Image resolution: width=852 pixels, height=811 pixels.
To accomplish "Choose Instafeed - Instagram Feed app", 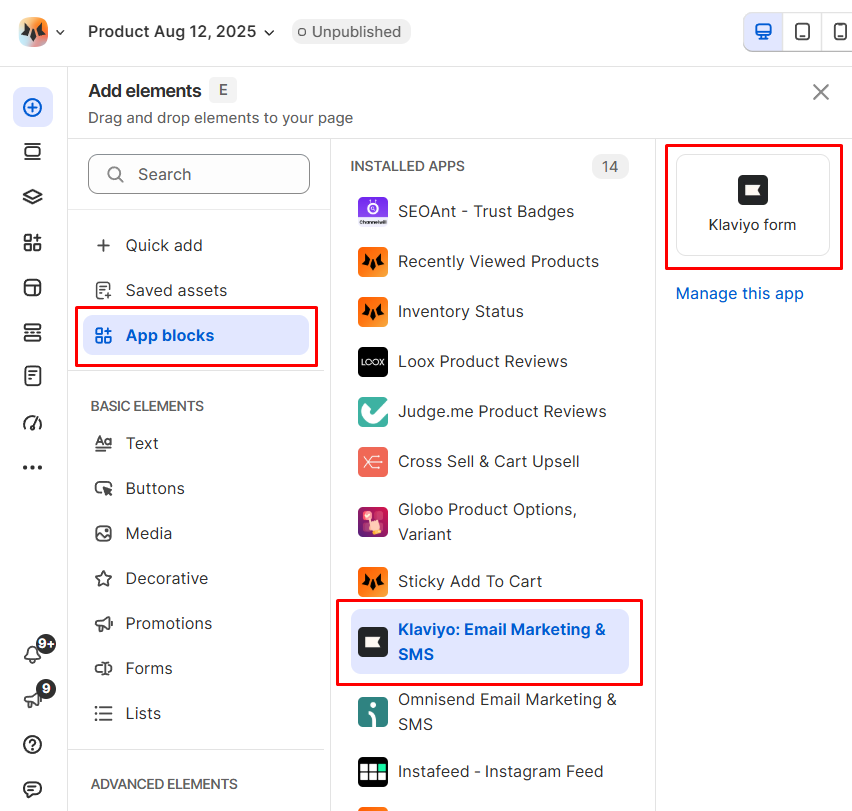I will 490,771.
